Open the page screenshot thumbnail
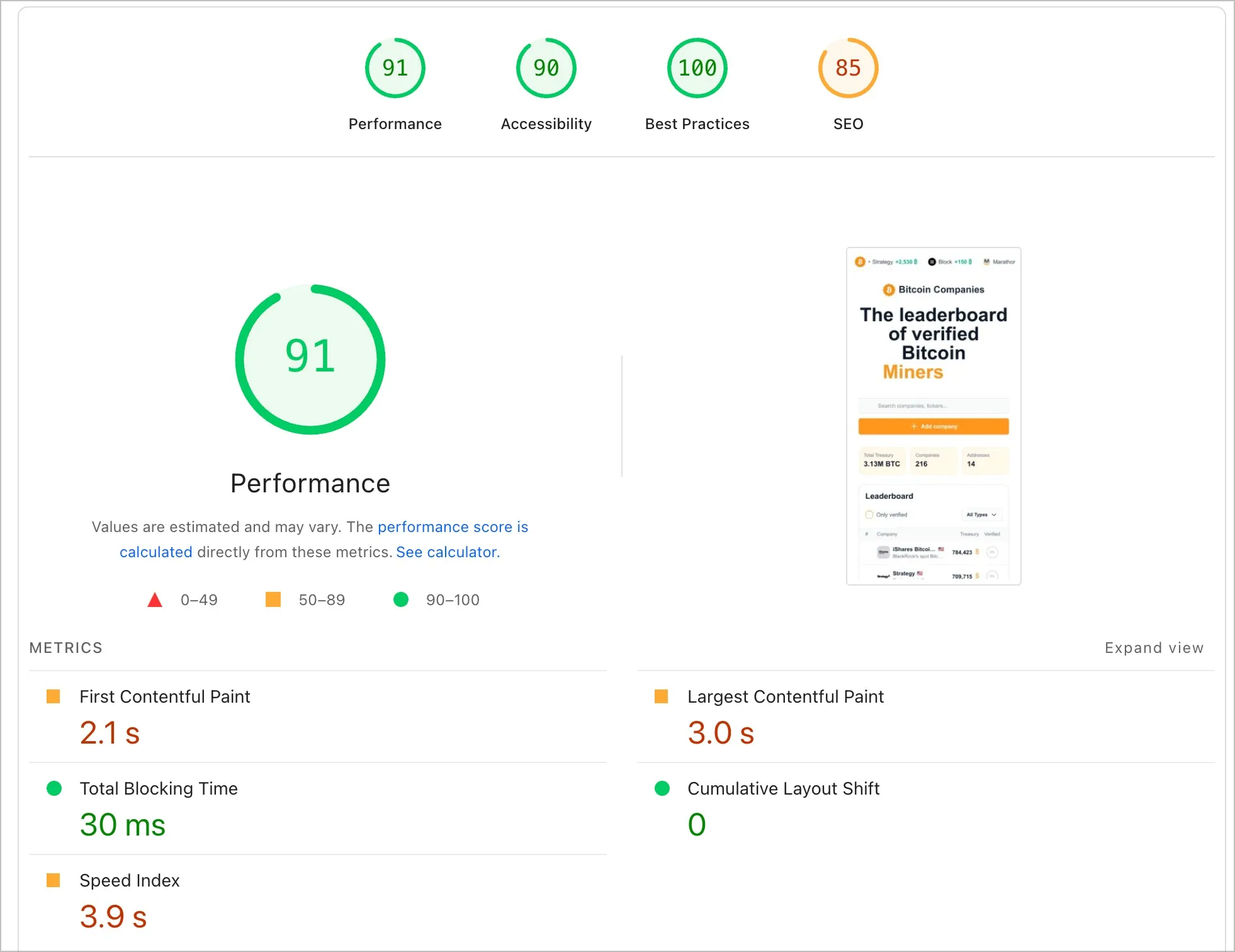 (x=933, y=416)
